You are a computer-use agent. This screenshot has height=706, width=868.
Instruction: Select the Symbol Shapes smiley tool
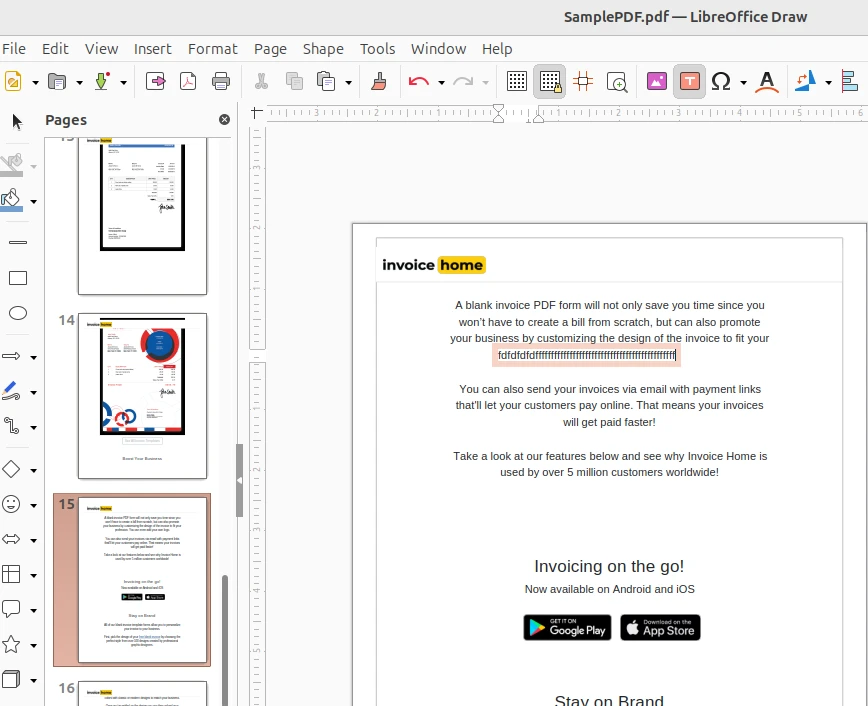(x=12, y=504)
